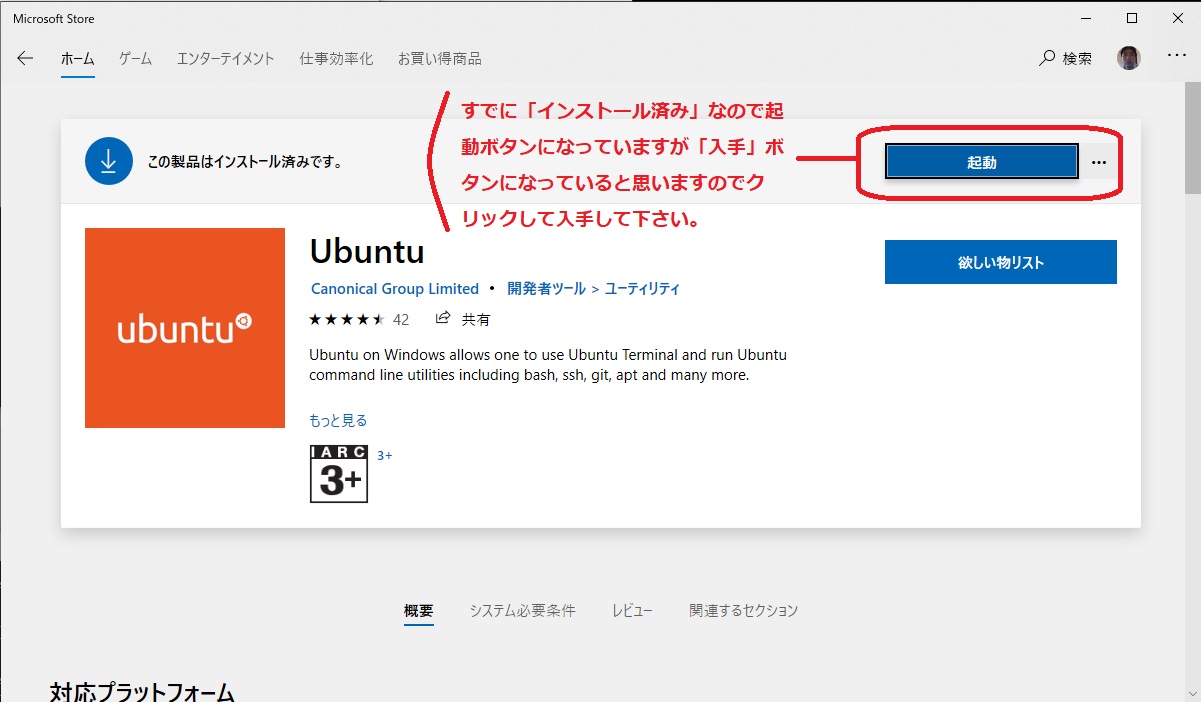Expand description with もっと見る
The height and width of the screenshot is (702, 1201).
338,420
